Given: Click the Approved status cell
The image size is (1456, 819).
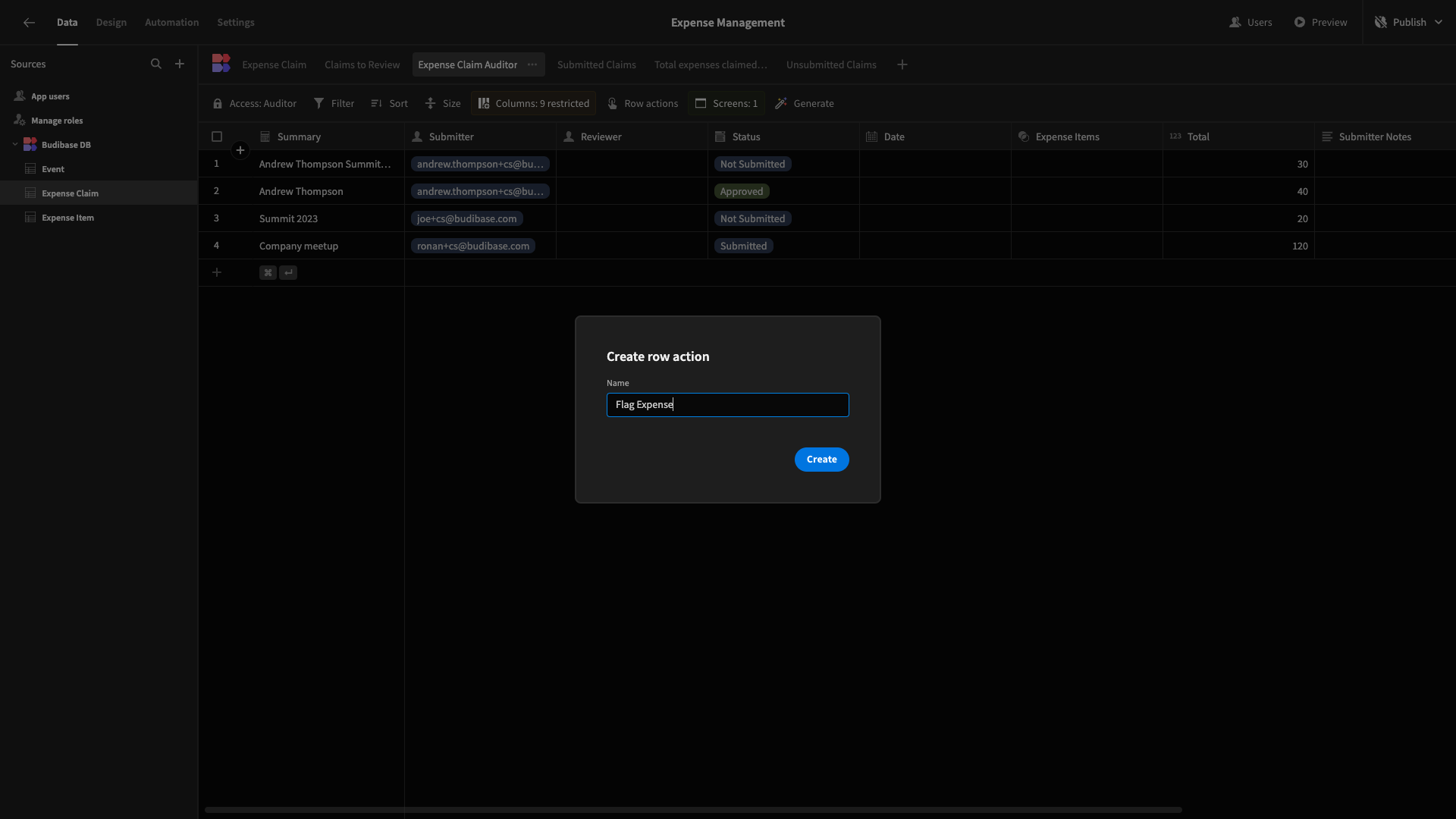Looking at the screenshot, I should pyautogui.click(x=742, y=192).
